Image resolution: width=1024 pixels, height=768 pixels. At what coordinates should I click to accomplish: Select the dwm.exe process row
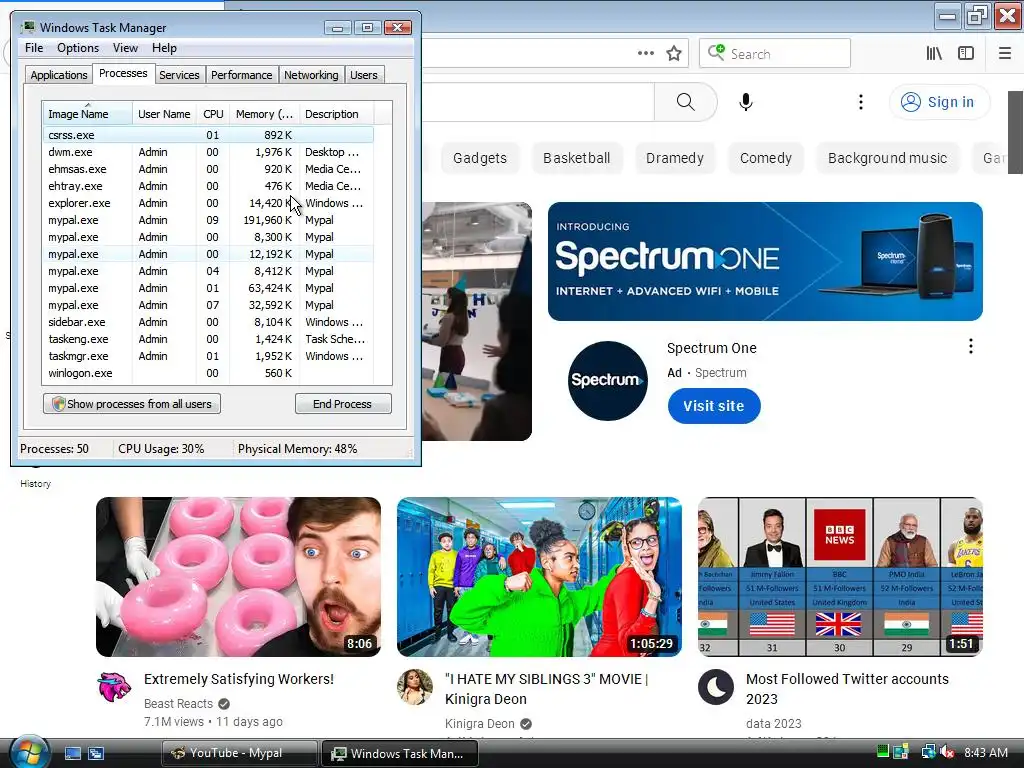point(208,152)
